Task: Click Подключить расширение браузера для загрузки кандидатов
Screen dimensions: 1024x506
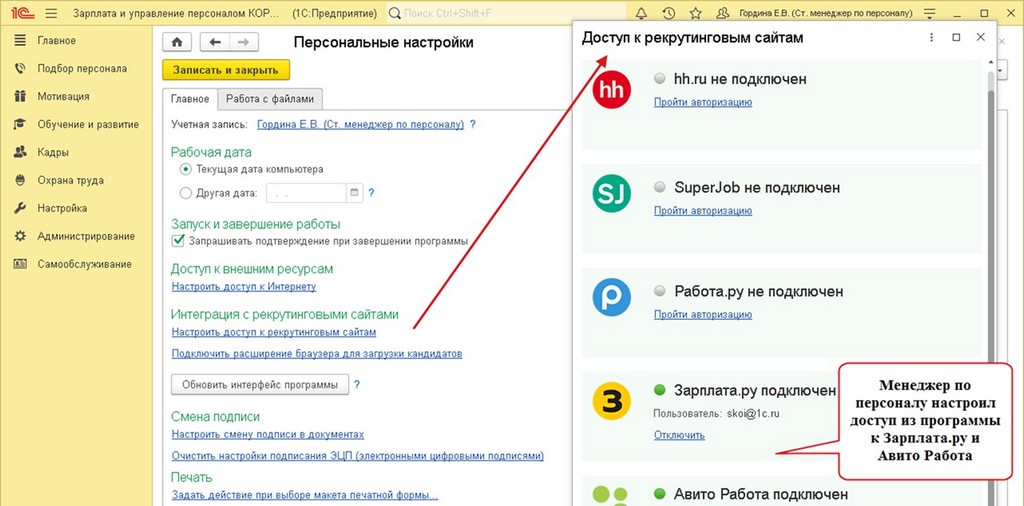Action: (317, 353)
